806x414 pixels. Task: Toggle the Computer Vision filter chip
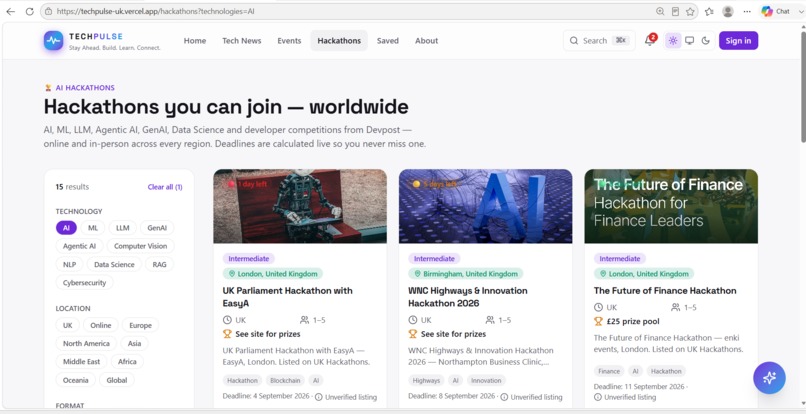pos(140,246)
